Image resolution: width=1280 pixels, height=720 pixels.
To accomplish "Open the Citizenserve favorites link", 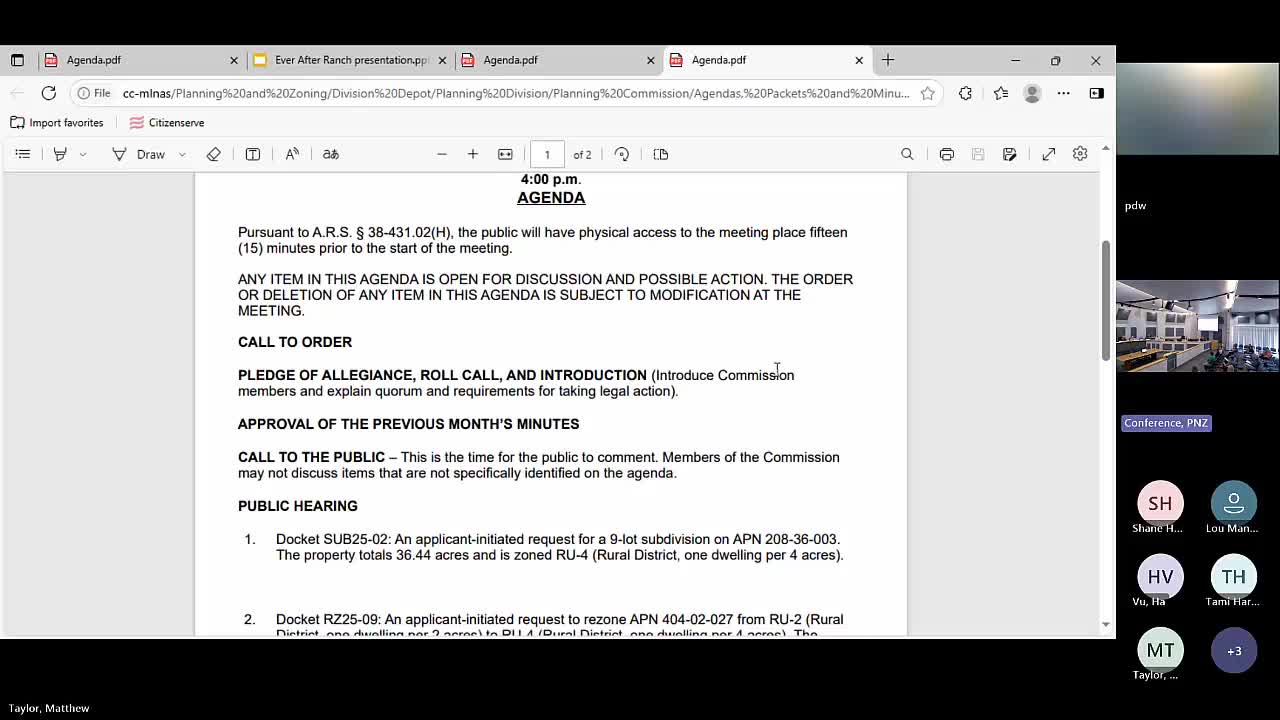I will 167,123.
